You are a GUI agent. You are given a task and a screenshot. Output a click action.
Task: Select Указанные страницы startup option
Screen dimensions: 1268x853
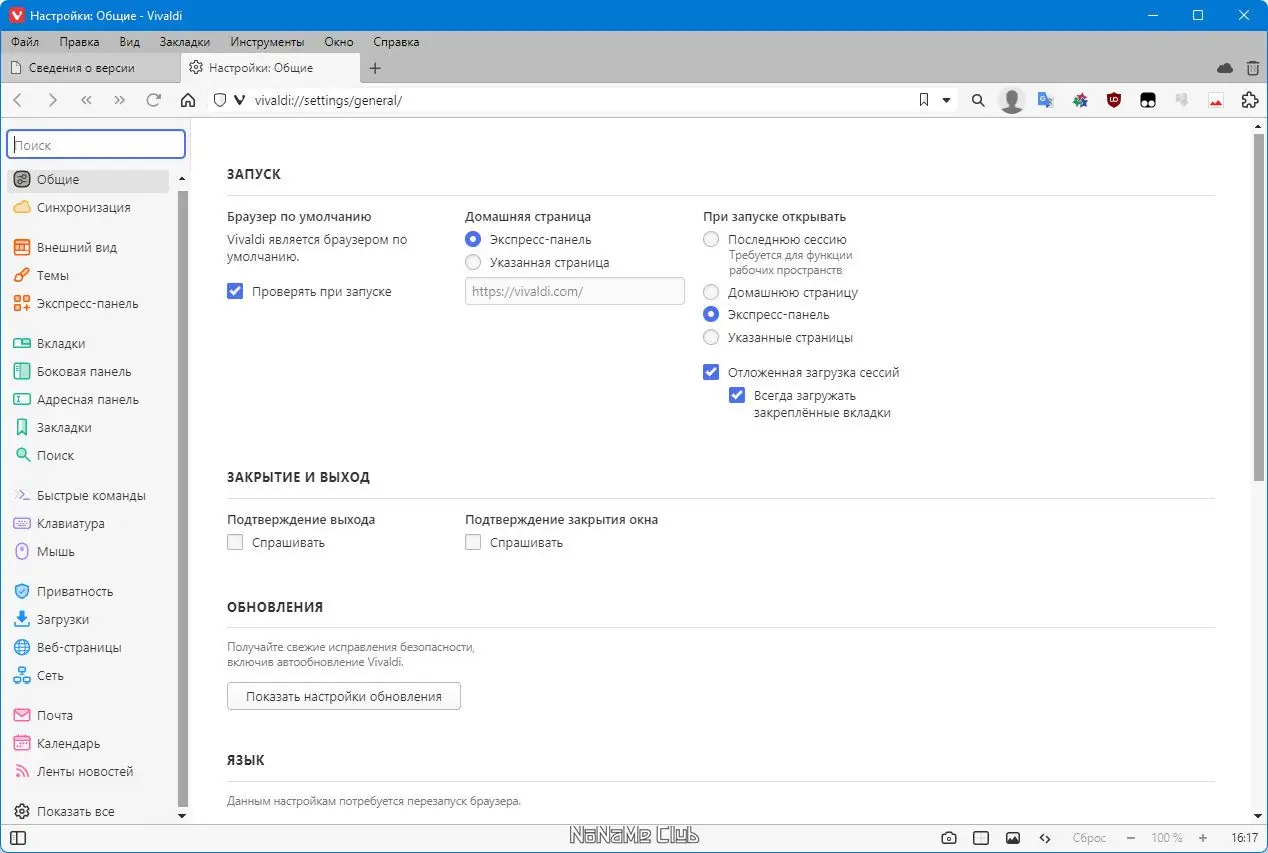pos(711,337)
